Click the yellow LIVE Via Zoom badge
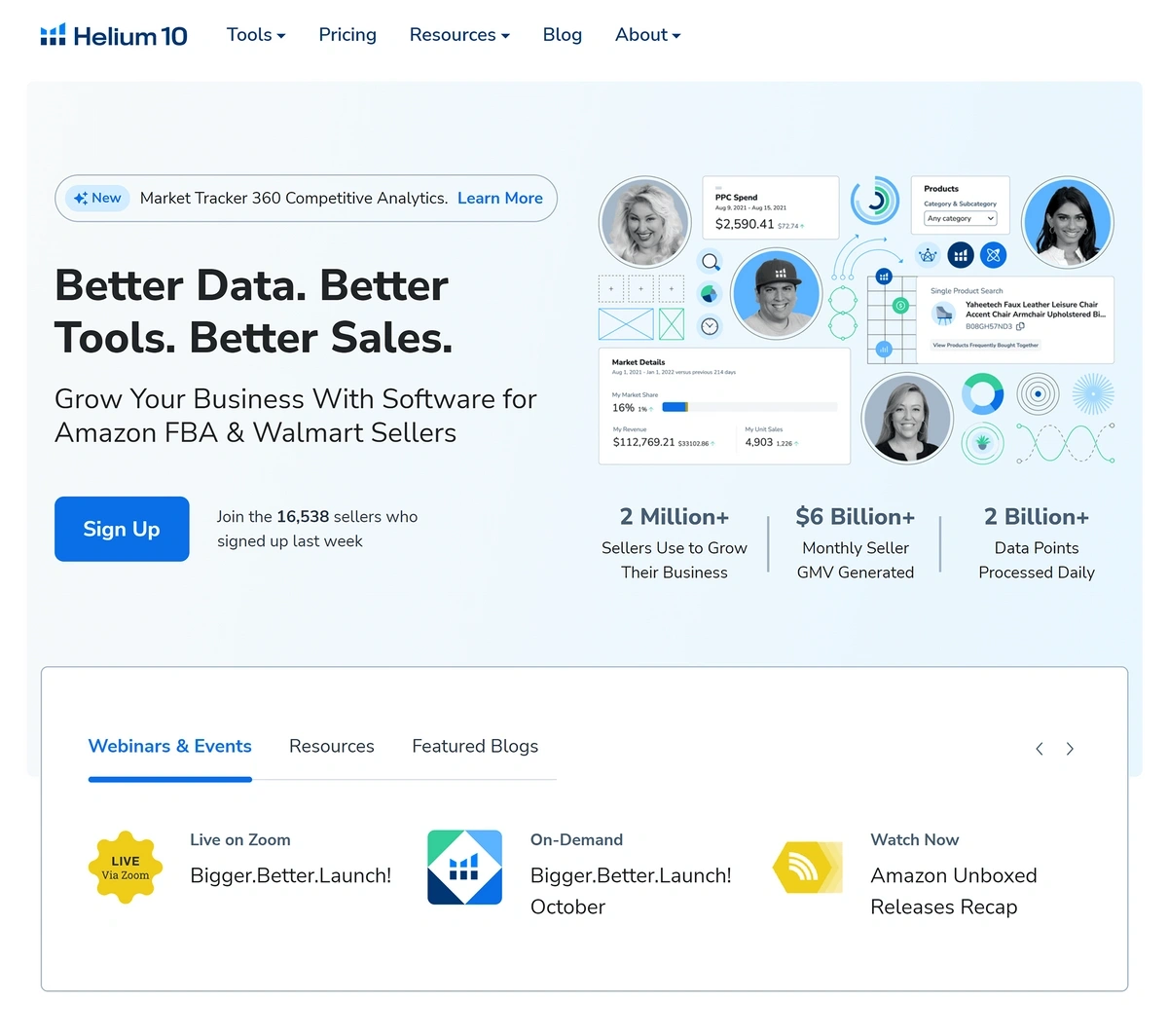Image resolution: width=1168 pixels, height=1036 pixels. 126,868
